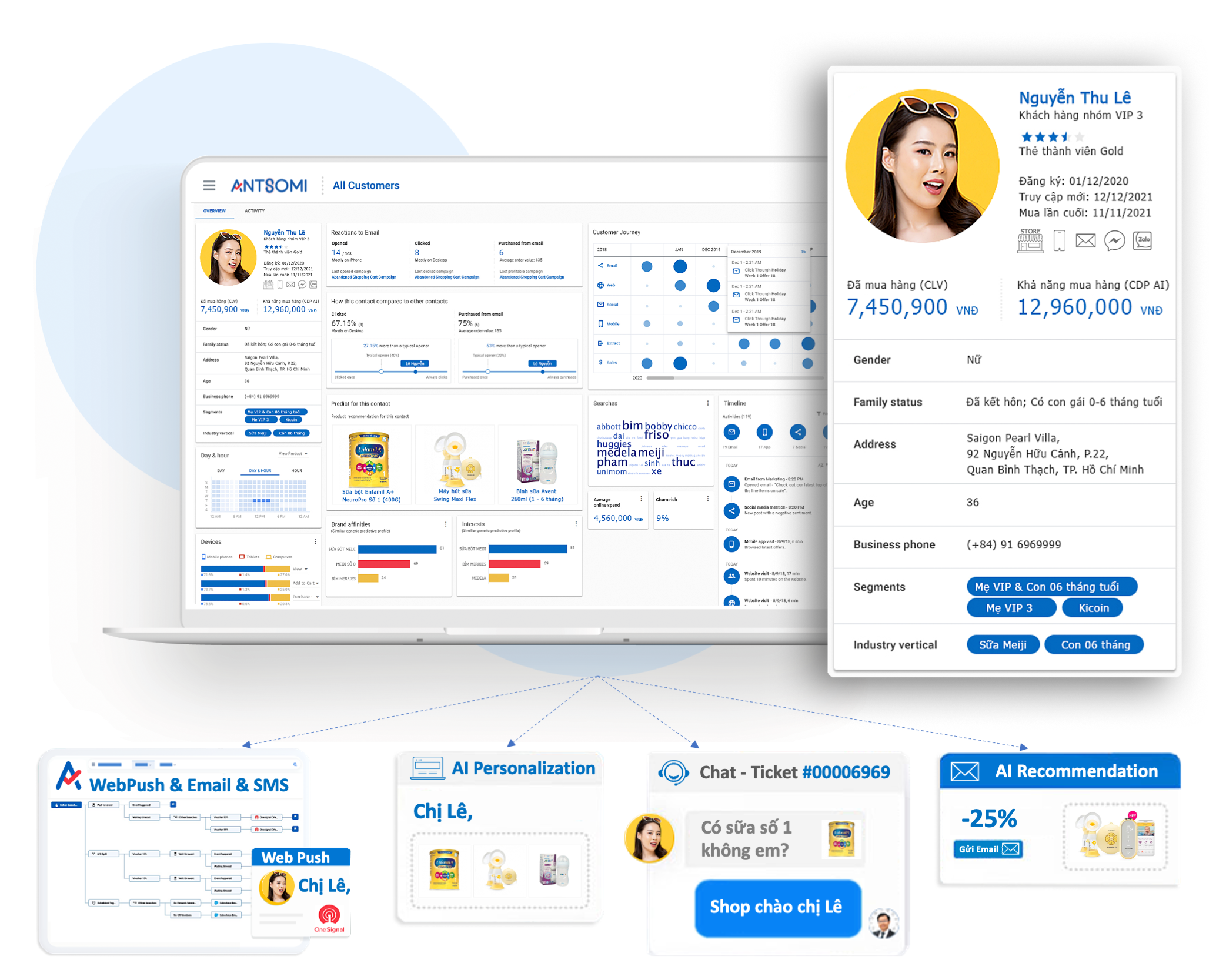1226x980 pixels.
Task: Select the 19 Email activity filter icon
Action: point(731,432)
